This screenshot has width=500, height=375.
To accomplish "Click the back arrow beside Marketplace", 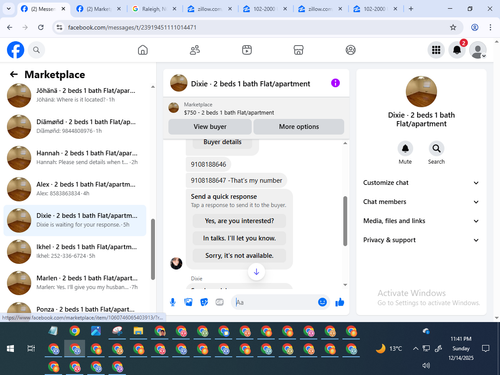I will point(14,74).
